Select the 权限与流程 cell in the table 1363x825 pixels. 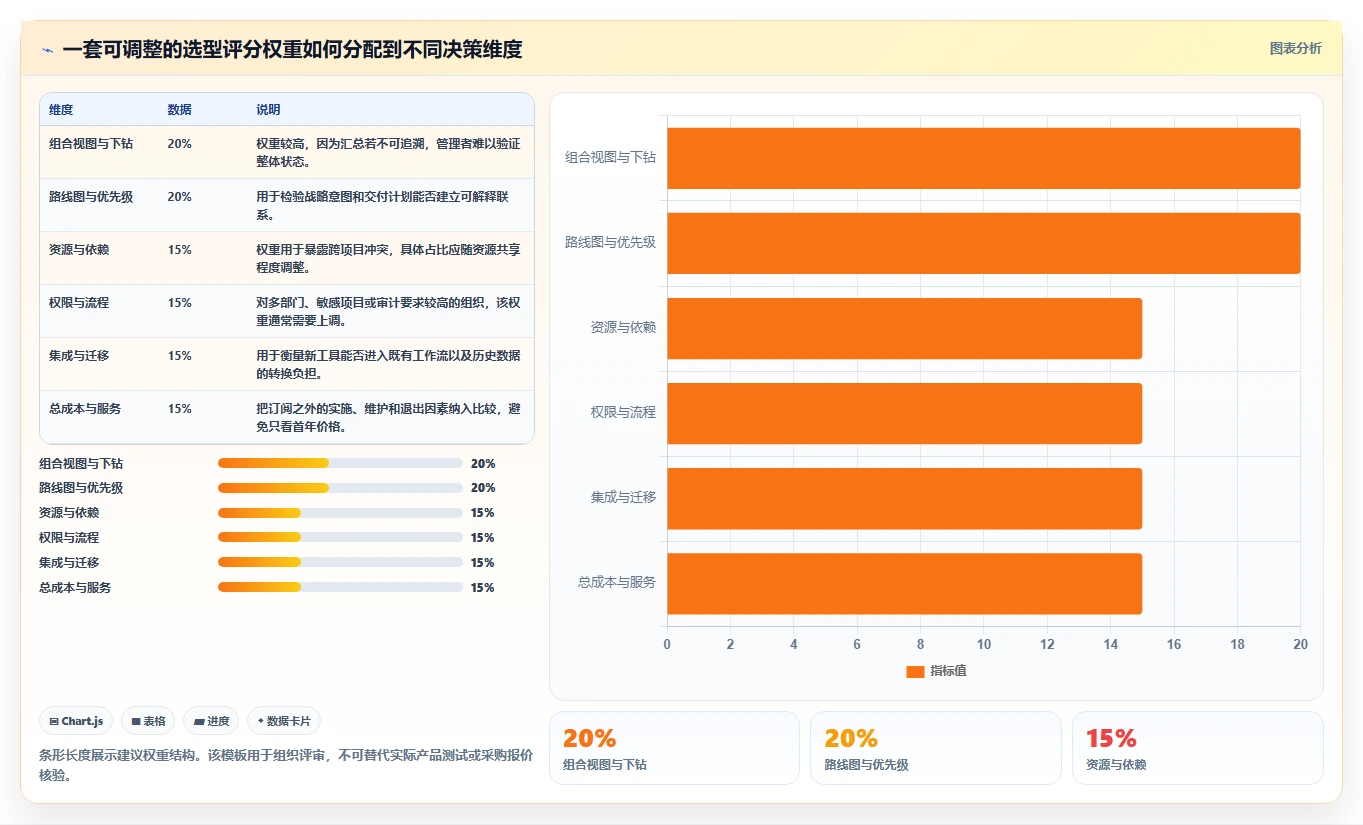tap(79, 303)
